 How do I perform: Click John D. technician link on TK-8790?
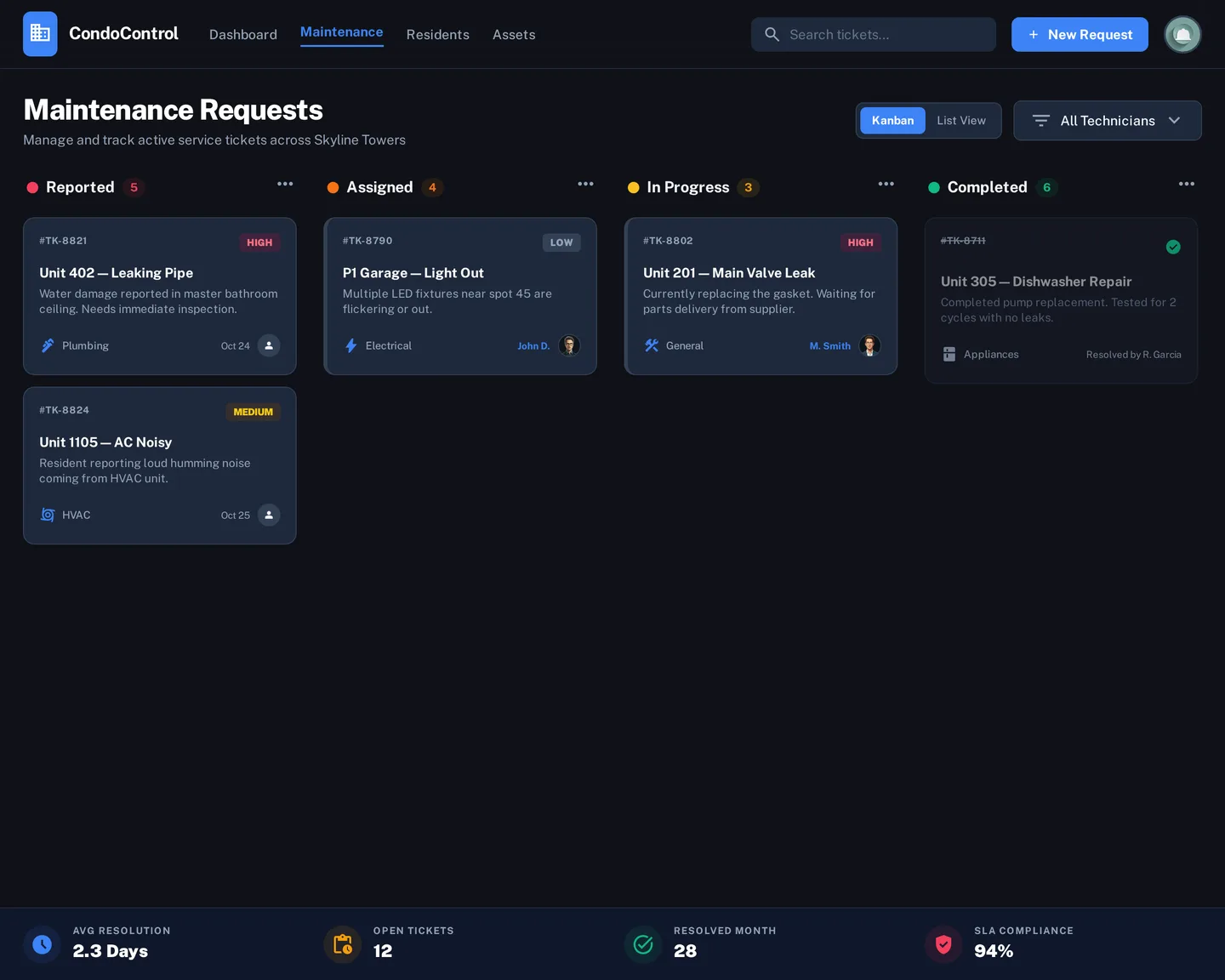click(533, 346)
